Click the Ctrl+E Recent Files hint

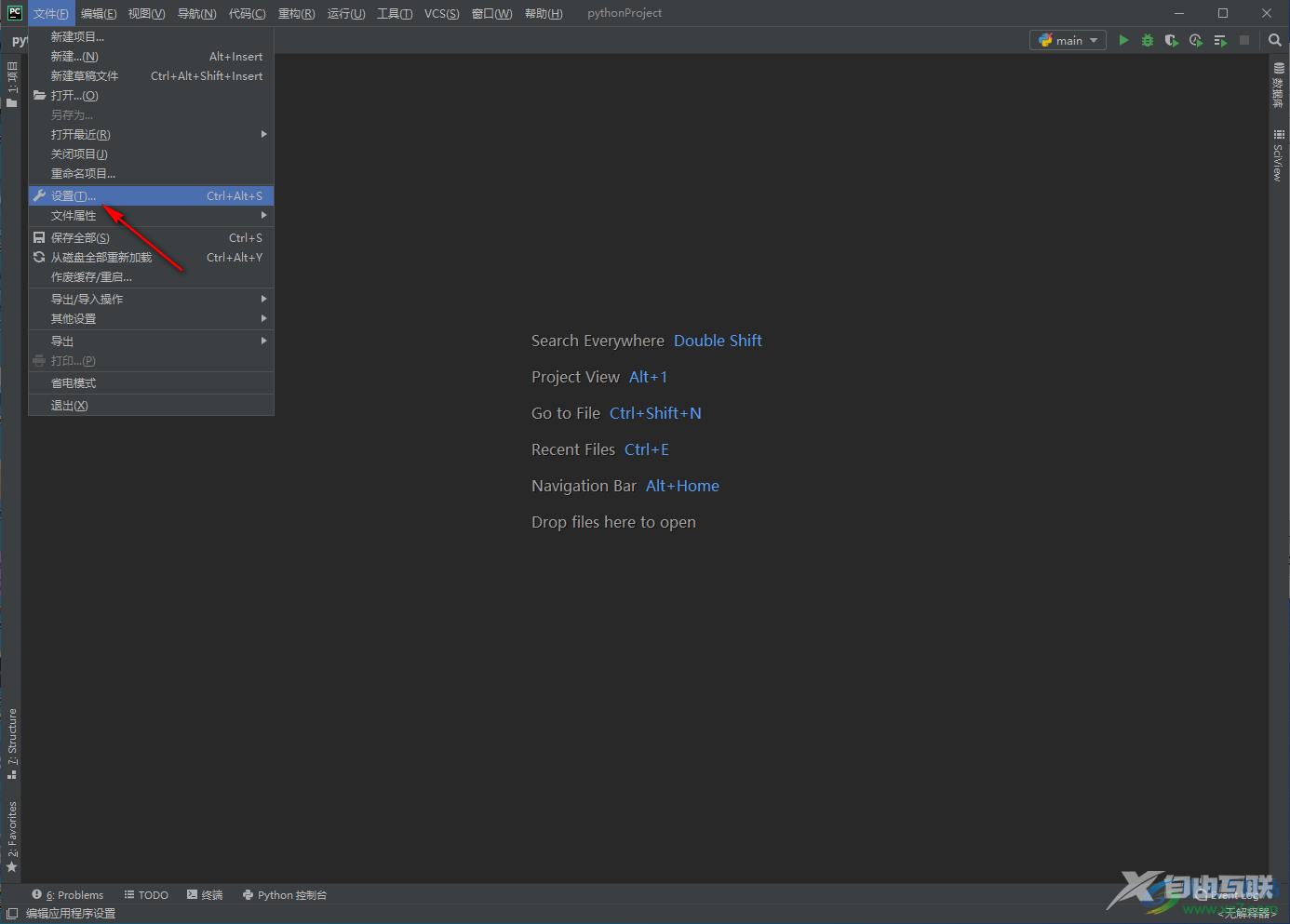tap(647, 449)
